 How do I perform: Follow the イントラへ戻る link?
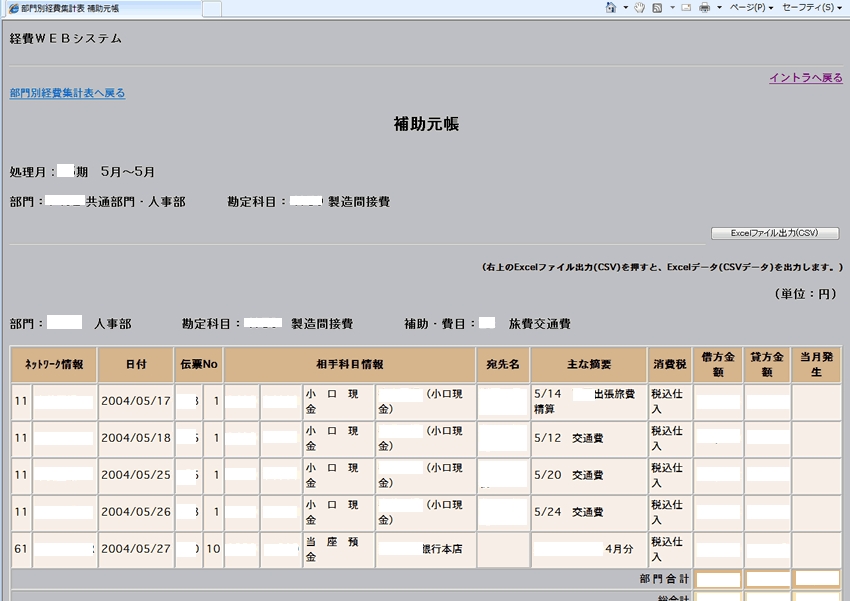[x=806, y=77]
